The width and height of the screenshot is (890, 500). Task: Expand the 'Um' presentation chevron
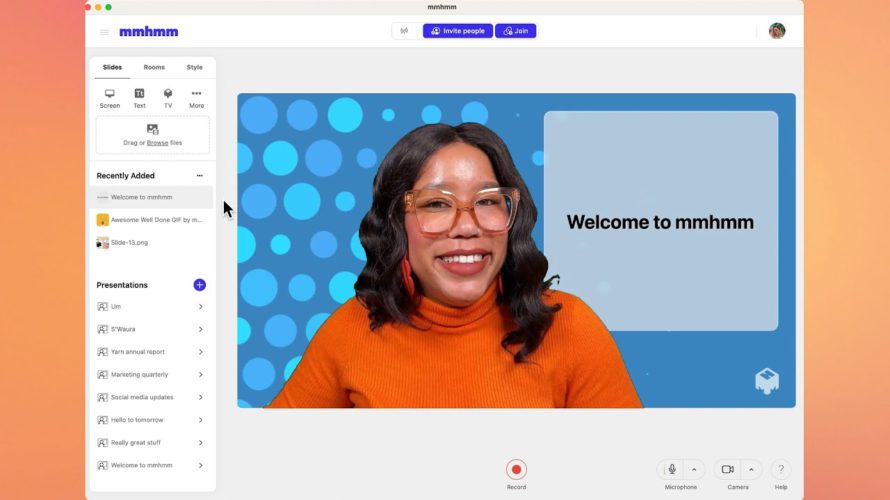(200, 306)
